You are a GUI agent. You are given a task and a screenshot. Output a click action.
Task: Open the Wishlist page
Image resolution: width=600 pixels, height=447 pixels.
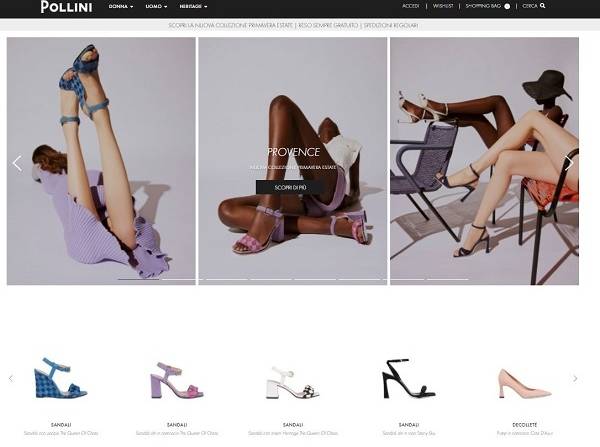tap(443, 6)
